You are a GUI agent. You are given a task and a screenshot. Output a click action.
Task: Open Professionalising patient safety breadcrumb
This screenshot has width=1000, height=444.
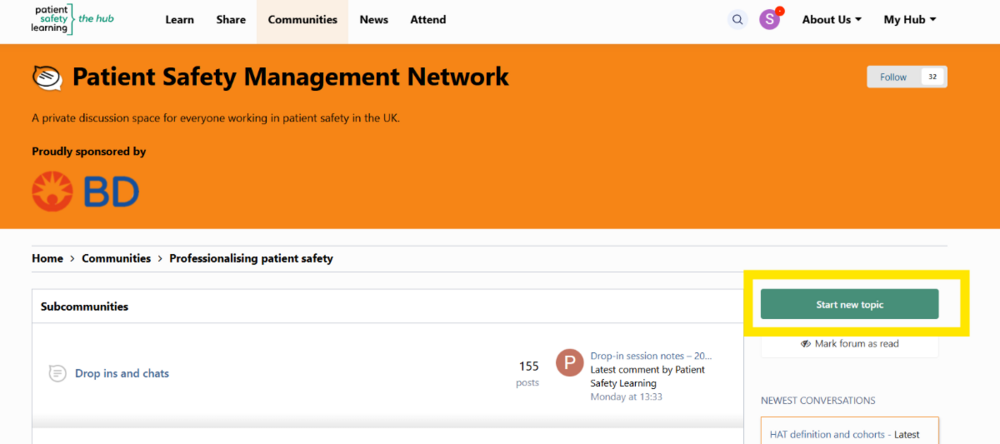(x=251, y=258)
